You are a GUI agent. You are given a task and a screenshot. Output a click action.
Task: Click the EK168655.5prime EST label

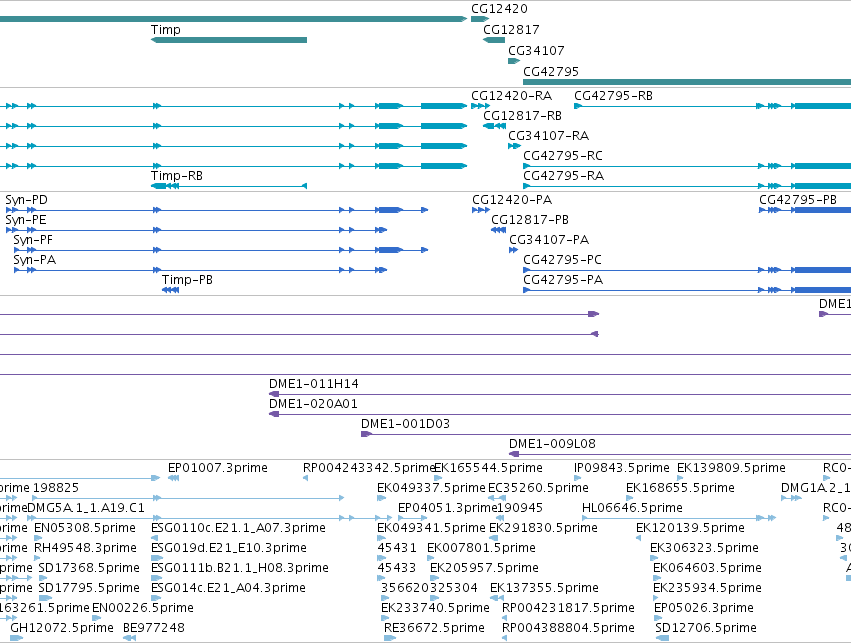click(x=681, y=488)
